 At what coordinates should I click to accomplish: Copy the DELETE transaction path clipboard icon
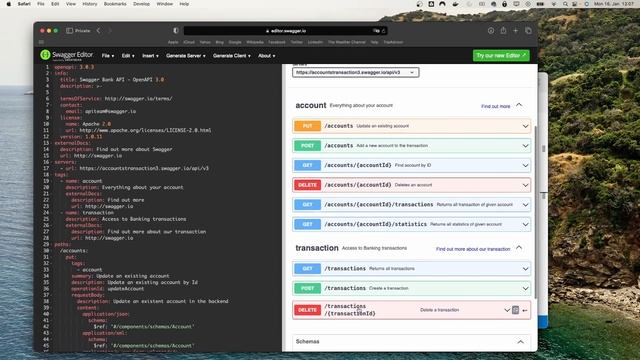[x=516, y=310]
